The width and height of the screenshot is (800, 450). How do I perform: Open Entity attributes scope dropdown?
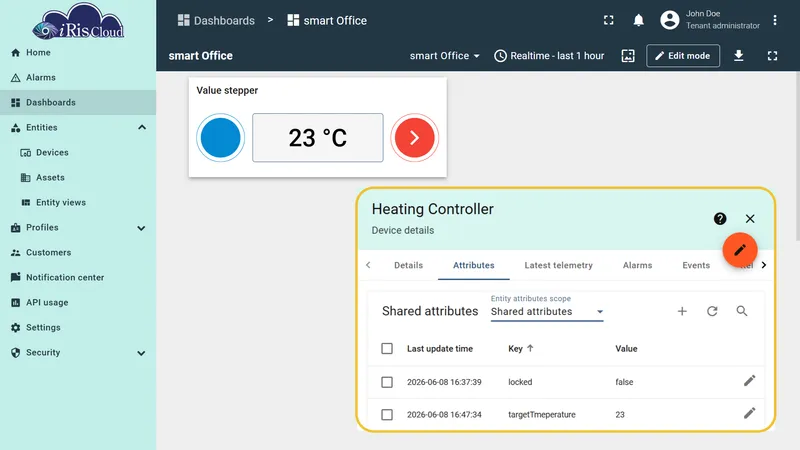tap(547, 311)
